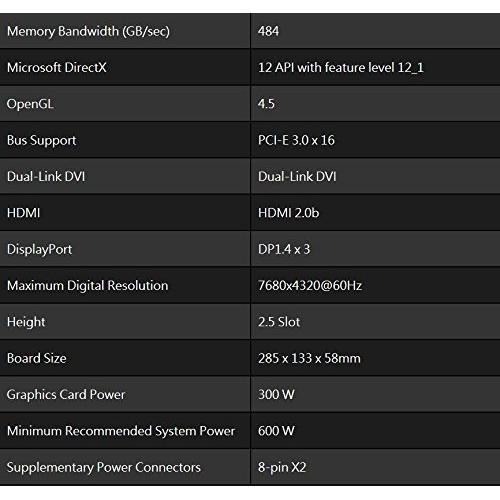Select the 7680x4320@60Hz resolution value
The image size is (500, 500).
tap(310, 286)
